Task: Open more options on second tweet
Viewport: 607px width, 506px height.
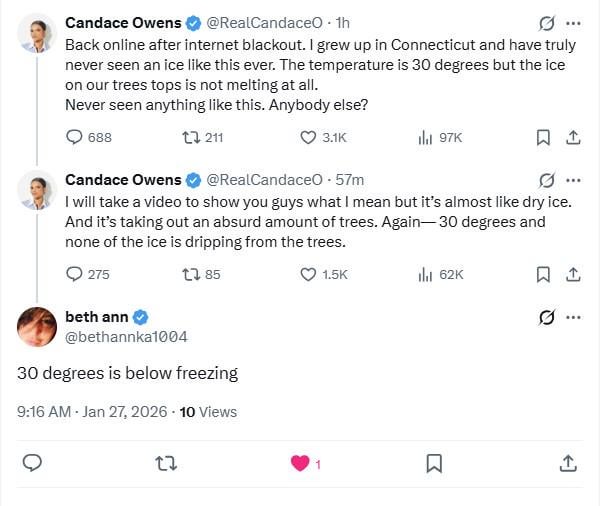Action: point(573,181)
